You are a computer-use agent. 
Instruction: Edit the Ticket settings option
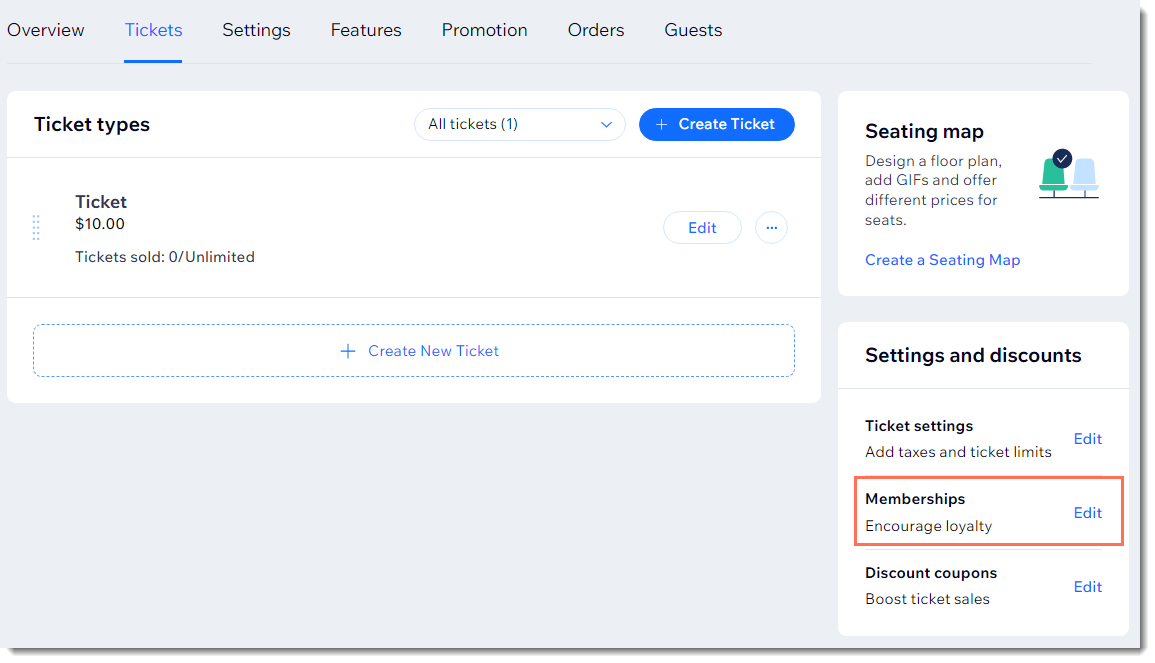pyautogui.click(x=1087, y=439)
